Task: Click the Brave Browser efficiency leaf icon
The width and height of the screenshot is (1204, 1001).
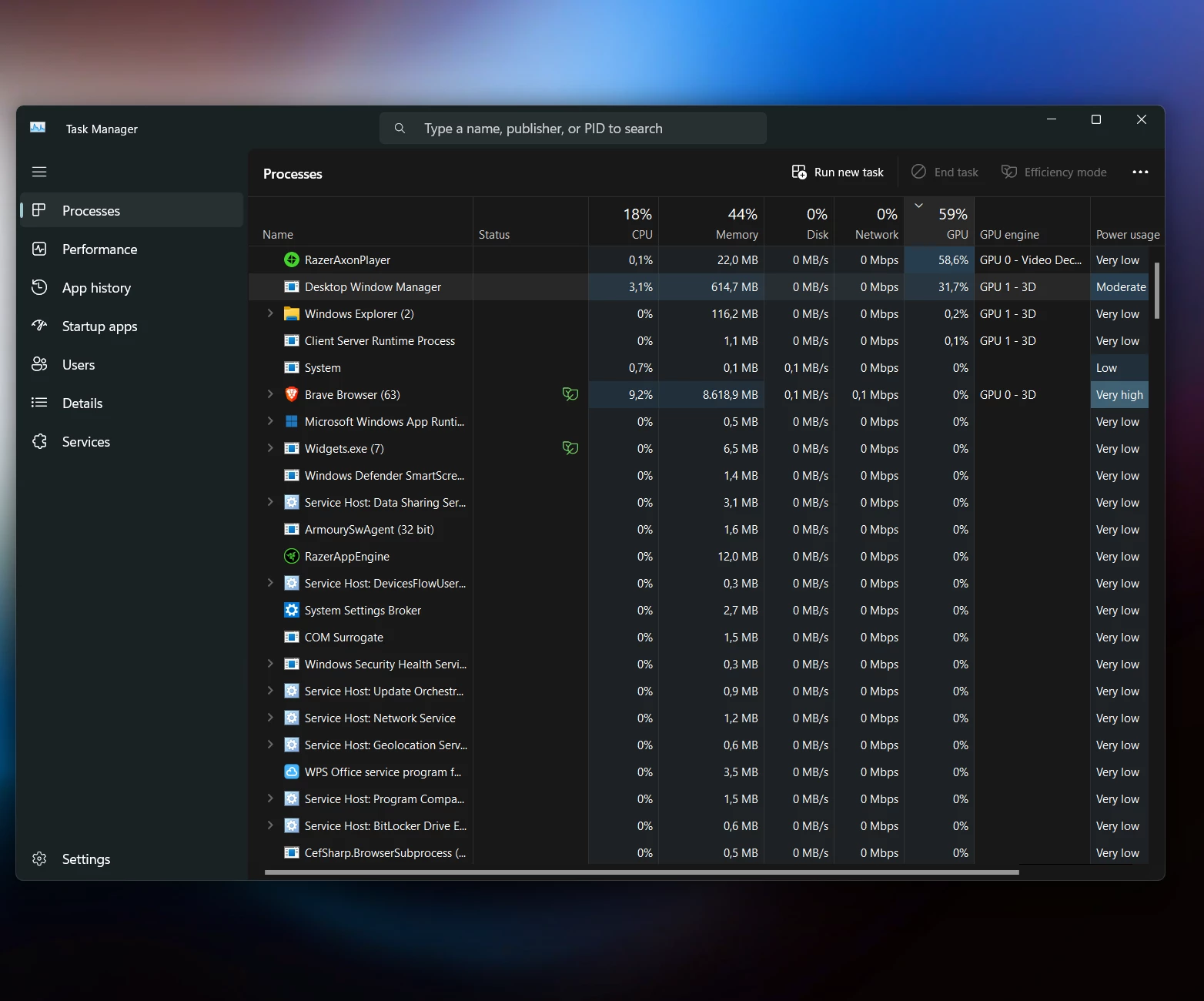Action: click(x=570, y=394)
